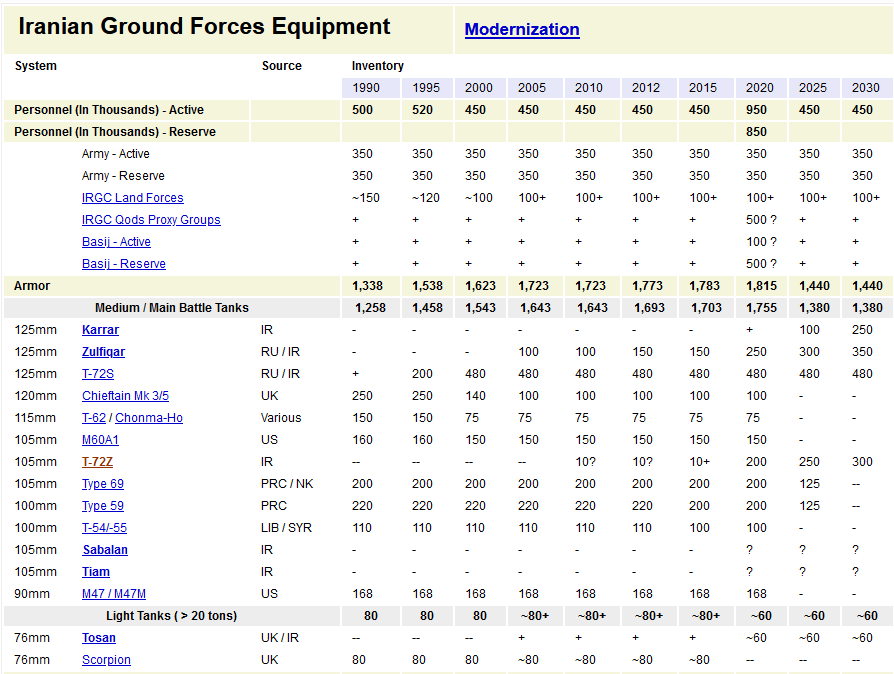Click the '120mm' caliber label for Chieftain
This screenshot has height=674, width=894.
tap(35, 396)
